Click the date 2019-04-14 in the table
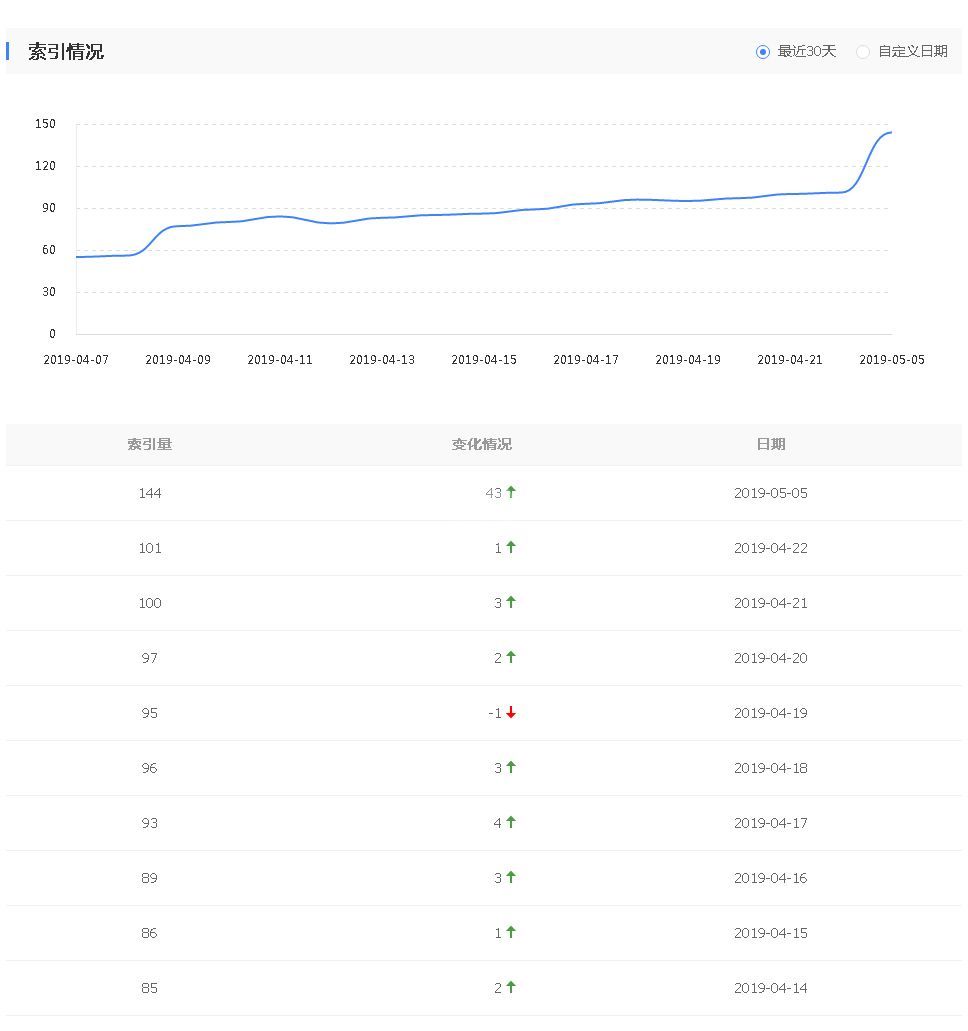 click(x=771, y=988)
